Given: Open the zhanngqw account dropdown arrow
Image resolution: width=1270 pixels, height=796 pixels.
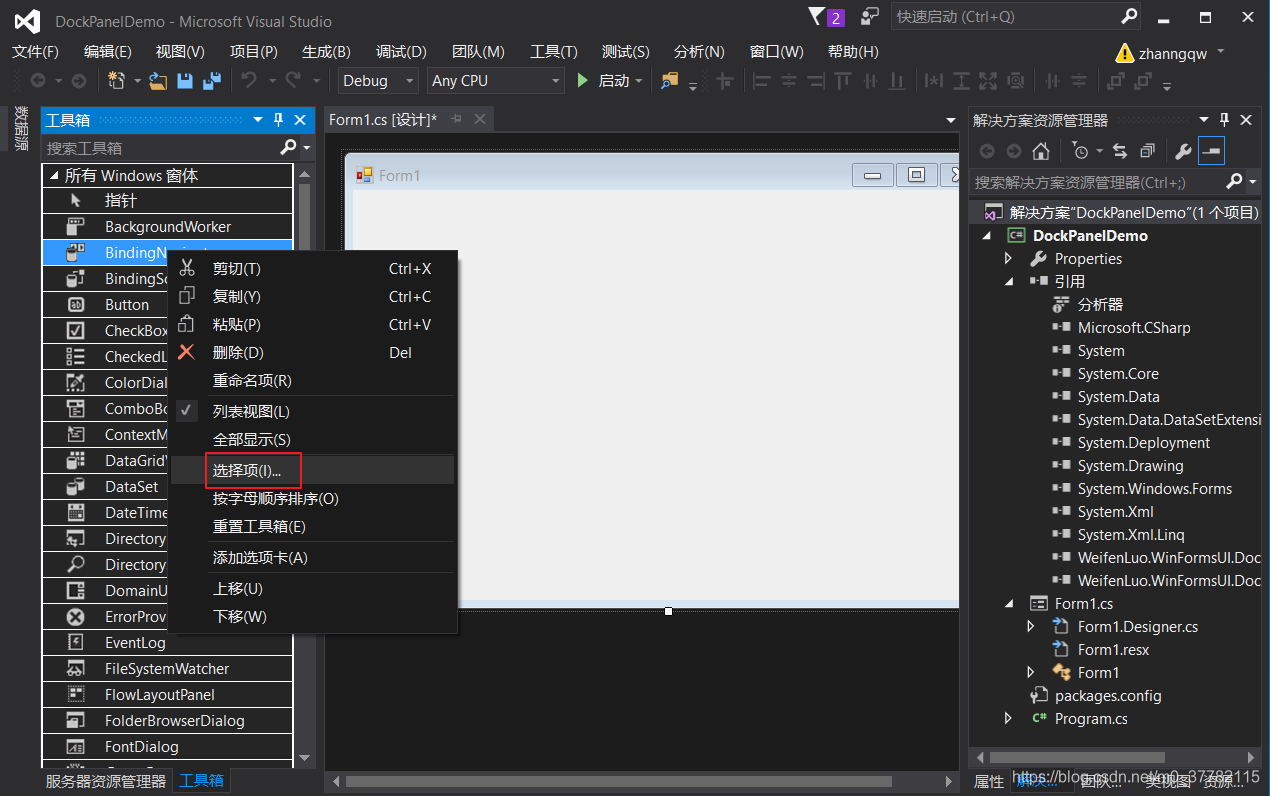Looking at the screenshot, I should coord(1220,52).
